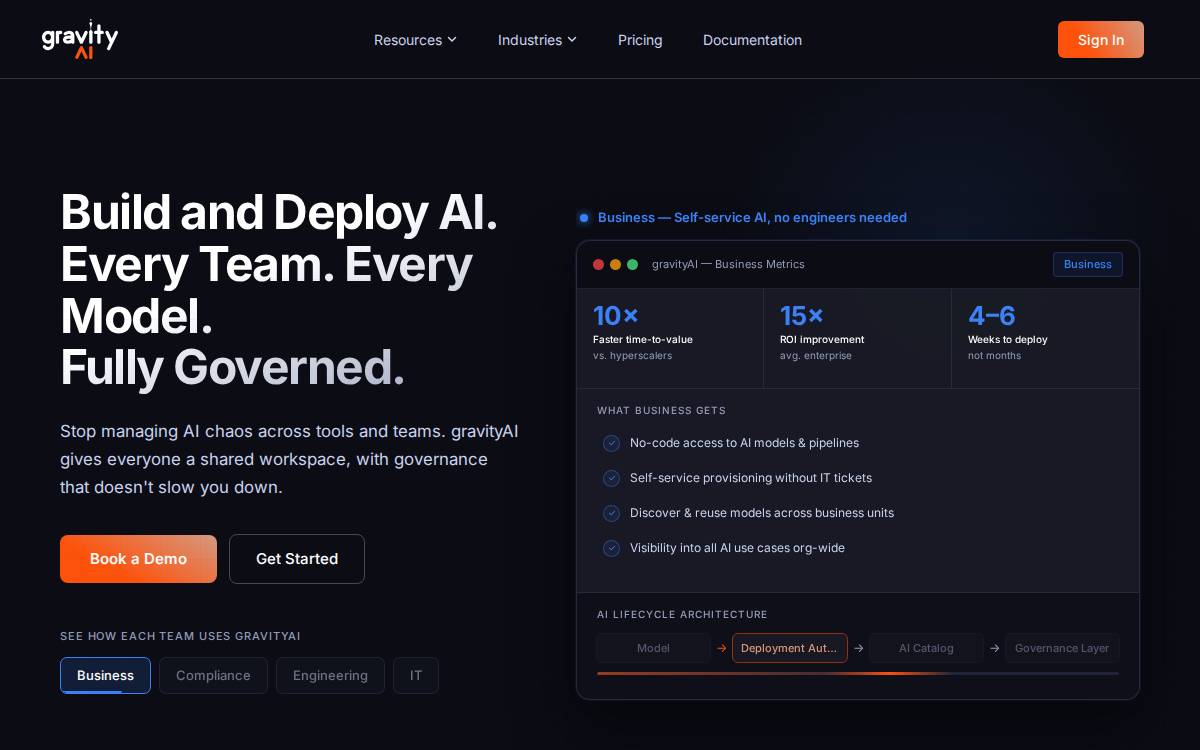The width and height of the screenshot is (1200, 750).
Task: Switch to the Compliance tab
Action: 213,675
